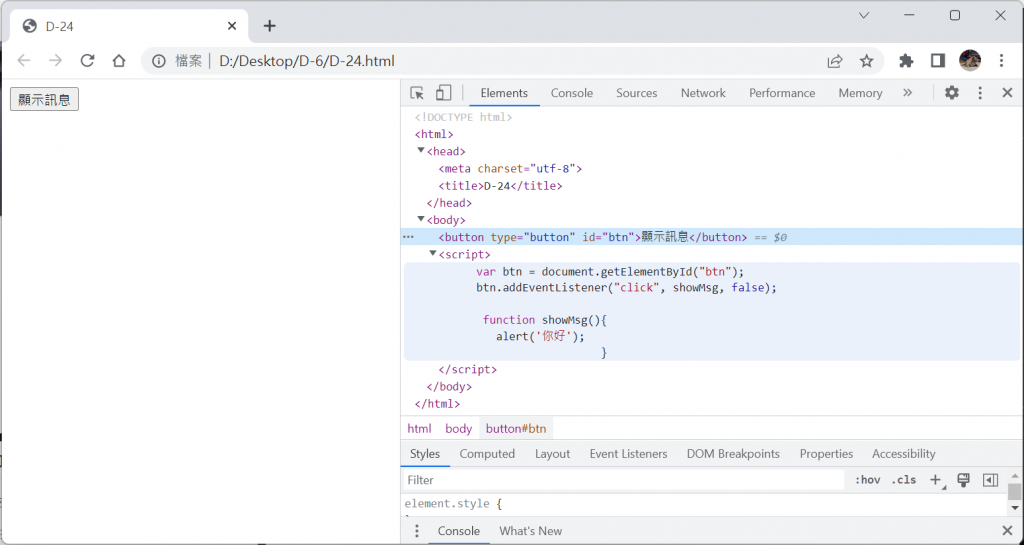Screen dimensions: 1024x545
Task: Select the Computed sub-tab
Action: pyautogui.click(x=487, y=454)
